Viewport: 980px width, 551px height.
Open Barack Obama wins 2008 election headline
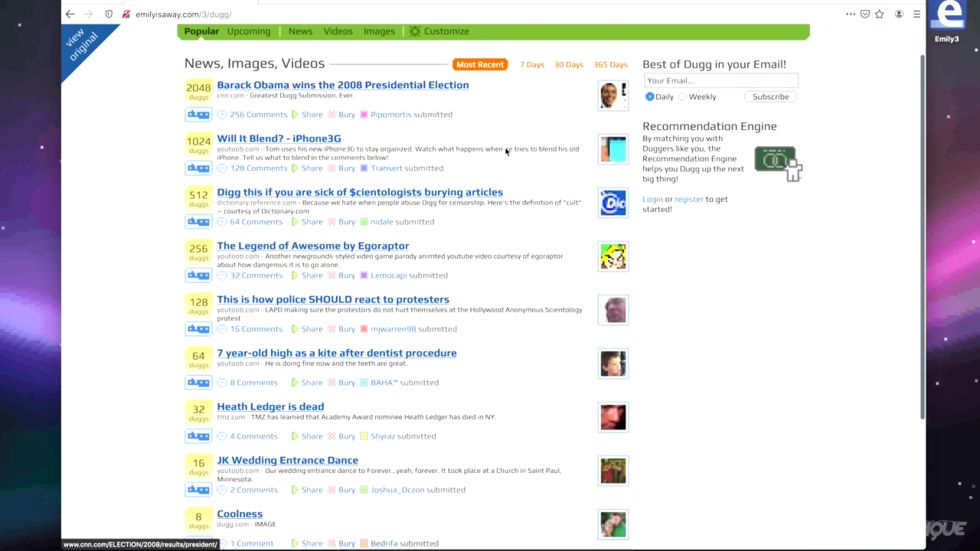point(342,85)
